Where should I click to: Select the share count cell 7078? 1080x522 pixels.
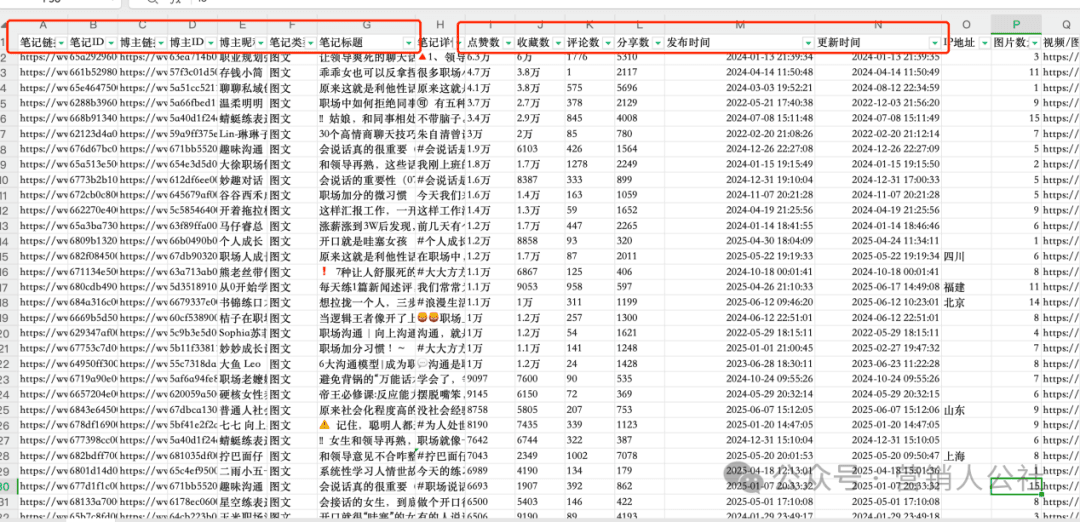pos(639,456)
